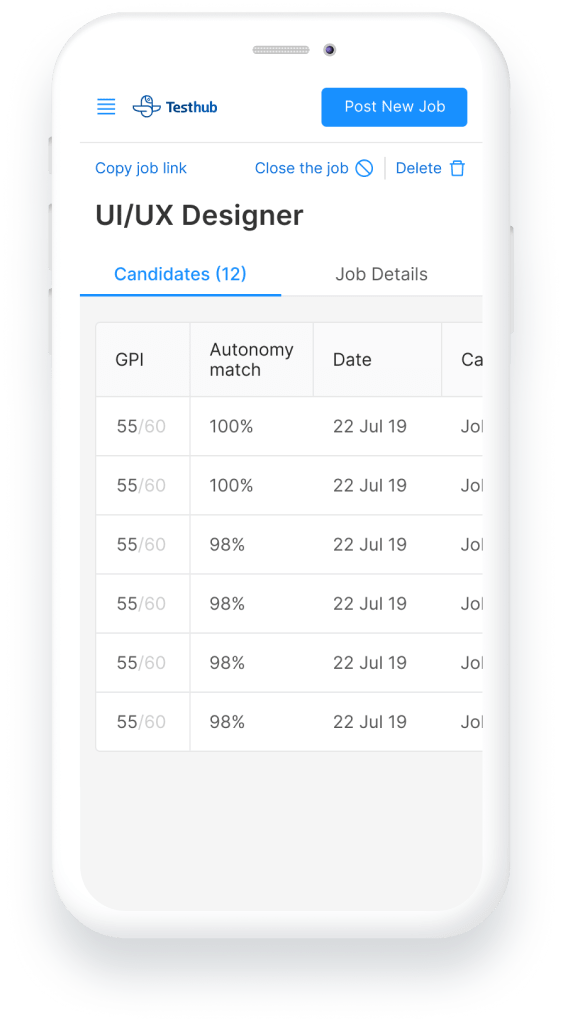Switch to the Job Details tab
562x1023 pixels.
coord(381,274)
